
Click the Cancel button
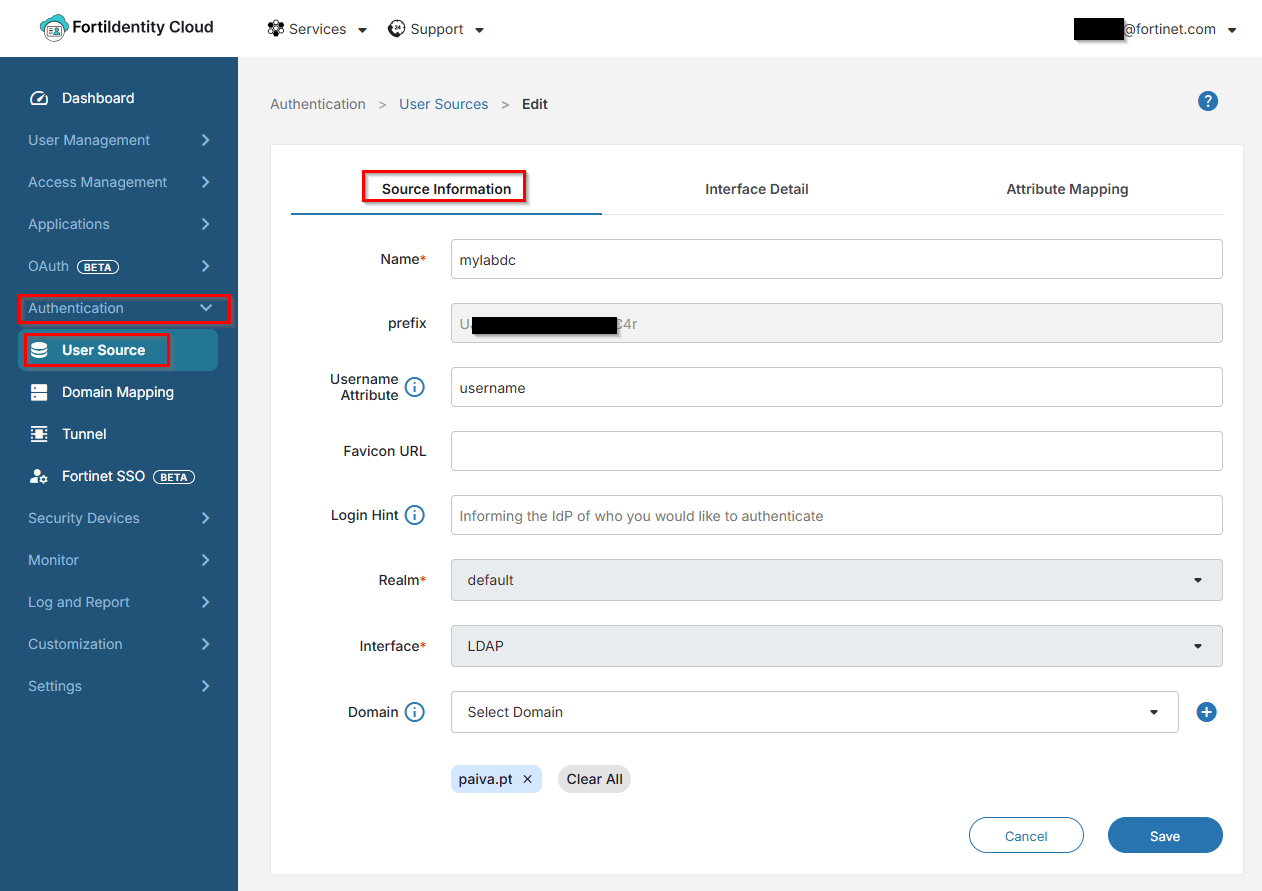pos(1026,836)
